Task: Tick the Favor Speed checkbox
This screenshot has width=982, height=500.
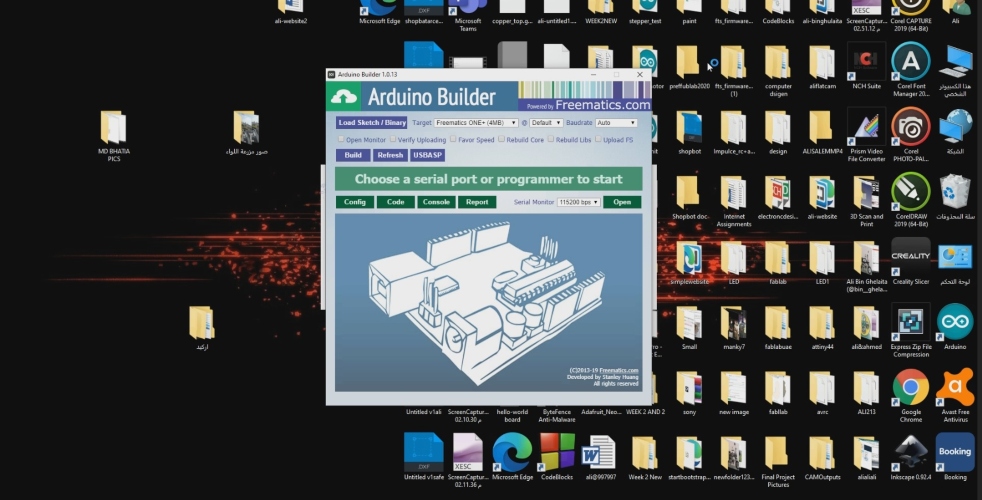Action: tap(453, 139)
